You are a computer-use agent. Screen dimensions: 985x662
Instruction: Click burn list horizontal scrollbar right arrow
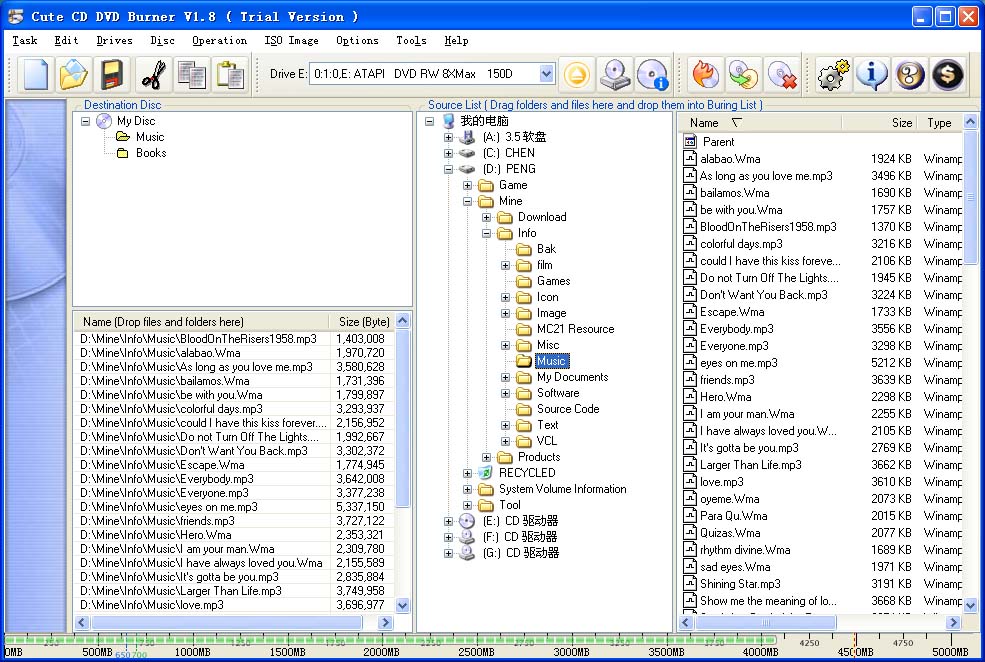click(x=386, y=622)
